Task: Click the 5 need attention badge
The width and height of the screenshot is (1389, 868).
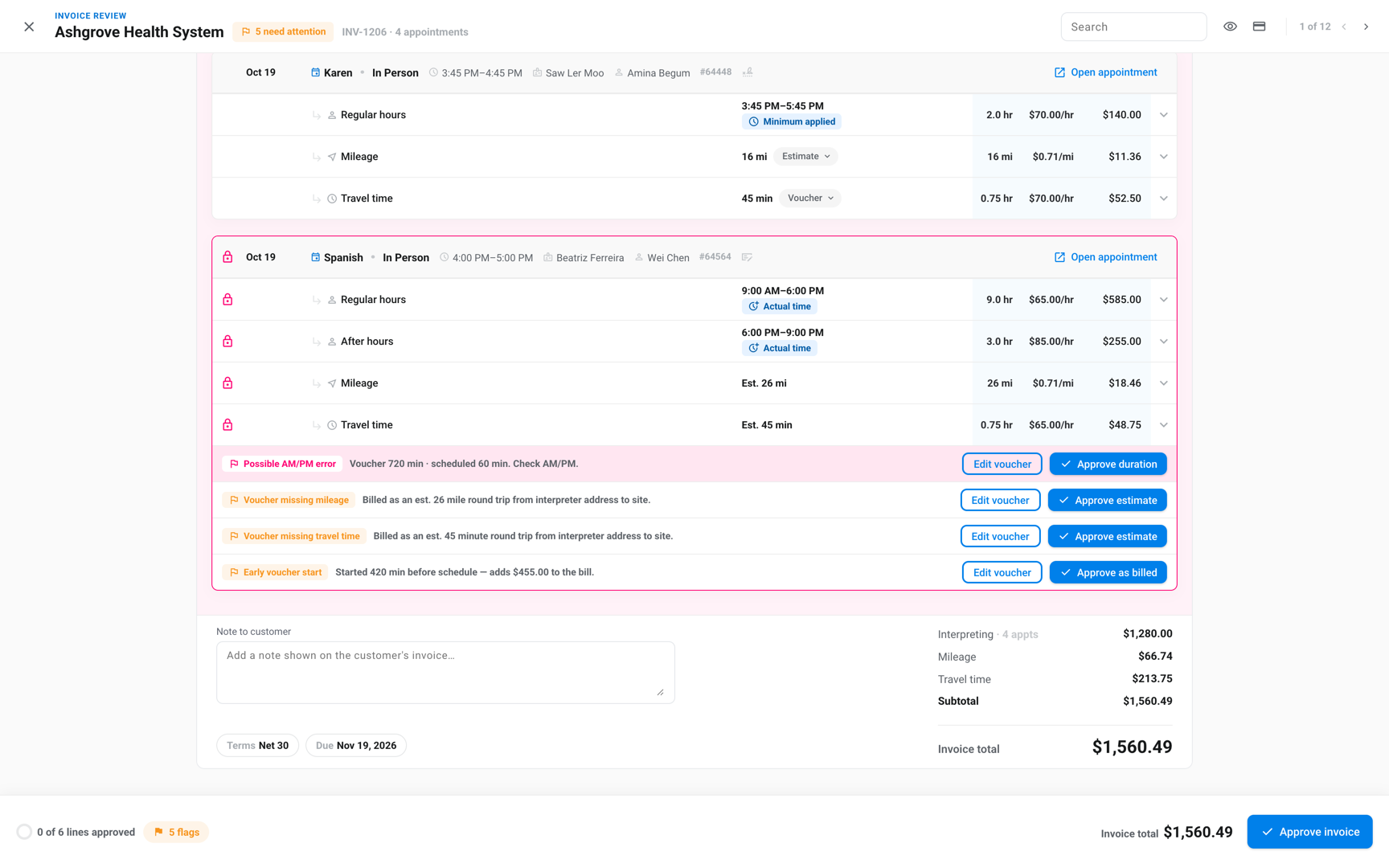Action: (x=283, y=32)
